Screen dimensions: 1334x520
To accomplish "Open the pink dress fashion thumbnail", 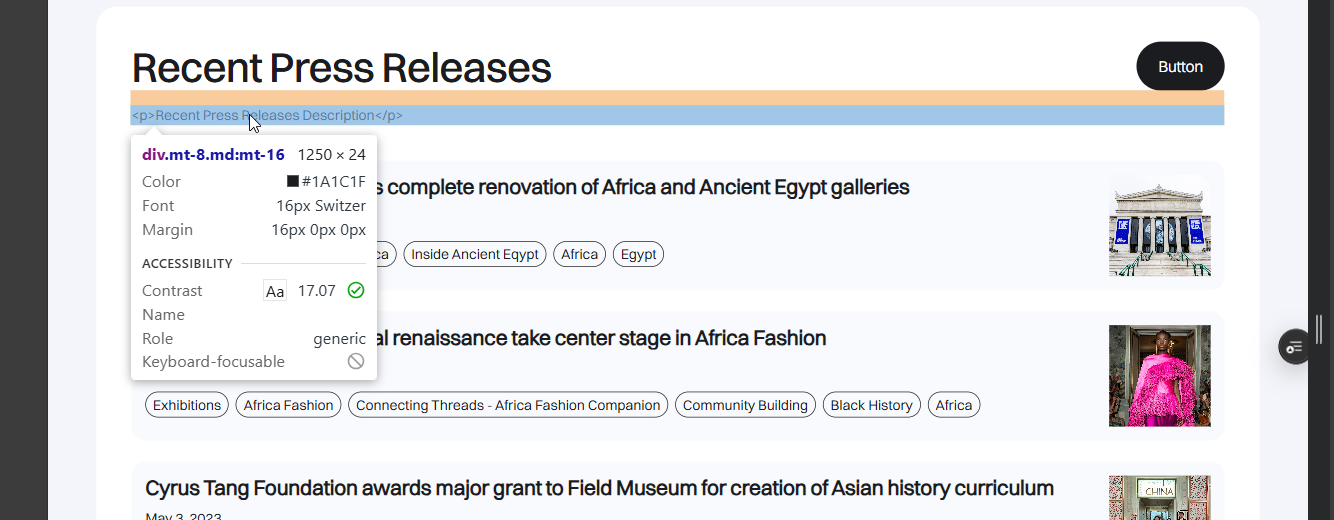I will 1159,376.
